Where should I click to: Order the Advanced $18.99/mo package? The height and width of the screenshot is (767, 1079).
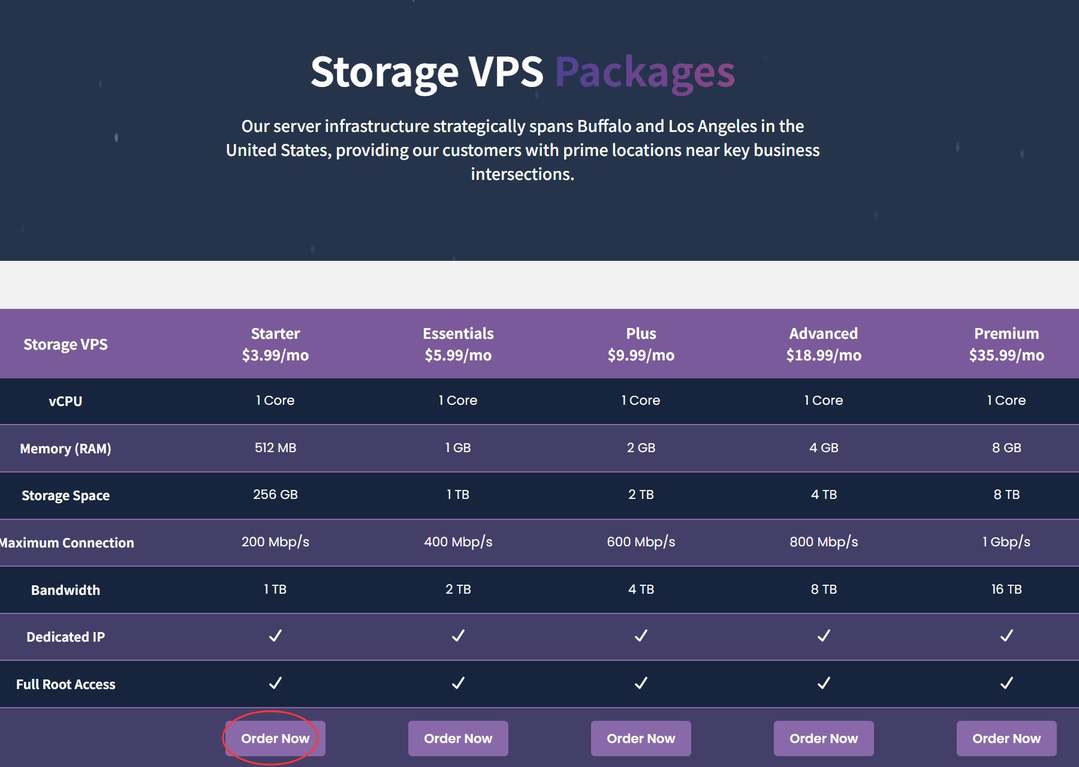click(823, 739)
